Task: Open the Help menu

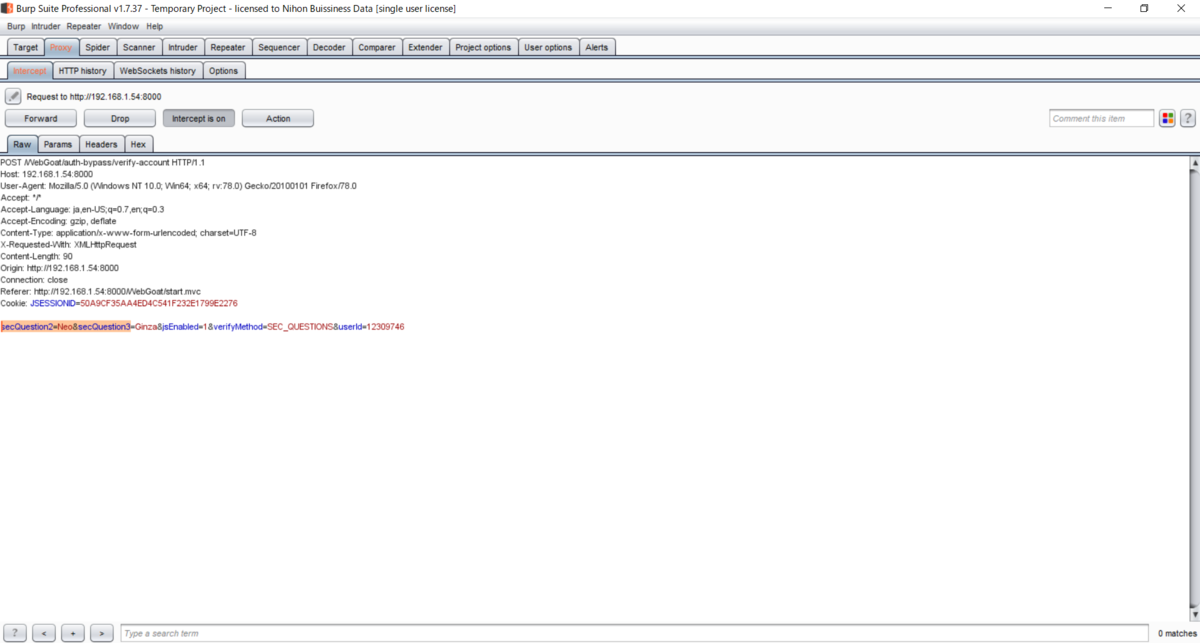Action: (x=154, y=26)
